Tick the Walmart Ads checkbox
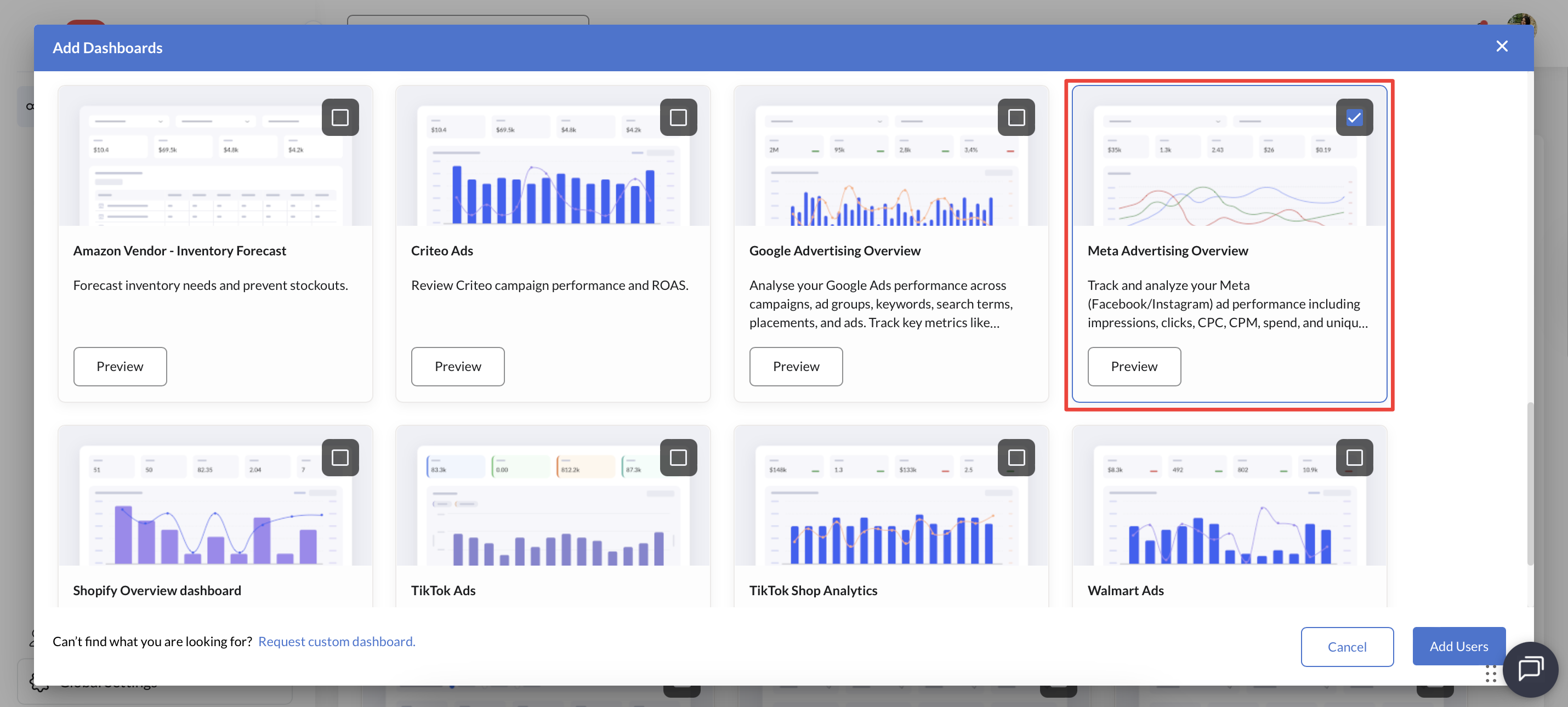Viewport: 1568px width, 707px height. (x=1354, y=457)
